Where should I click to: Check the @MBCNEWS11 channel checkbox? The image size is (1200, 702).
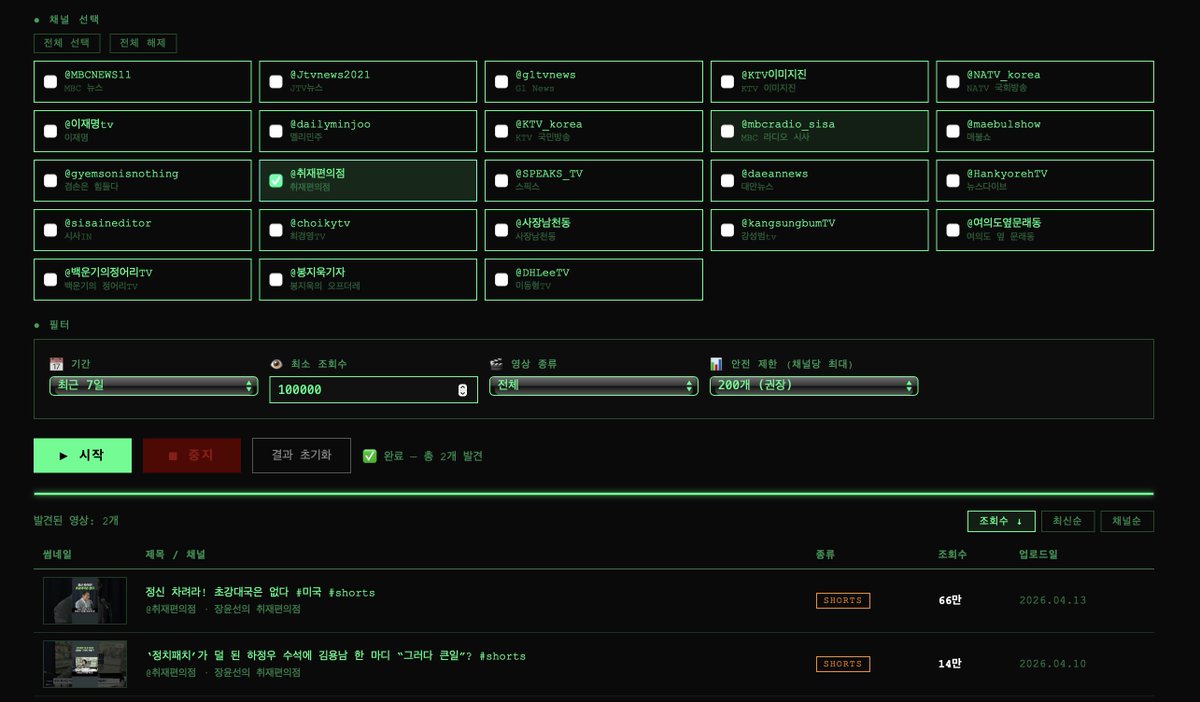click(50, 82)
